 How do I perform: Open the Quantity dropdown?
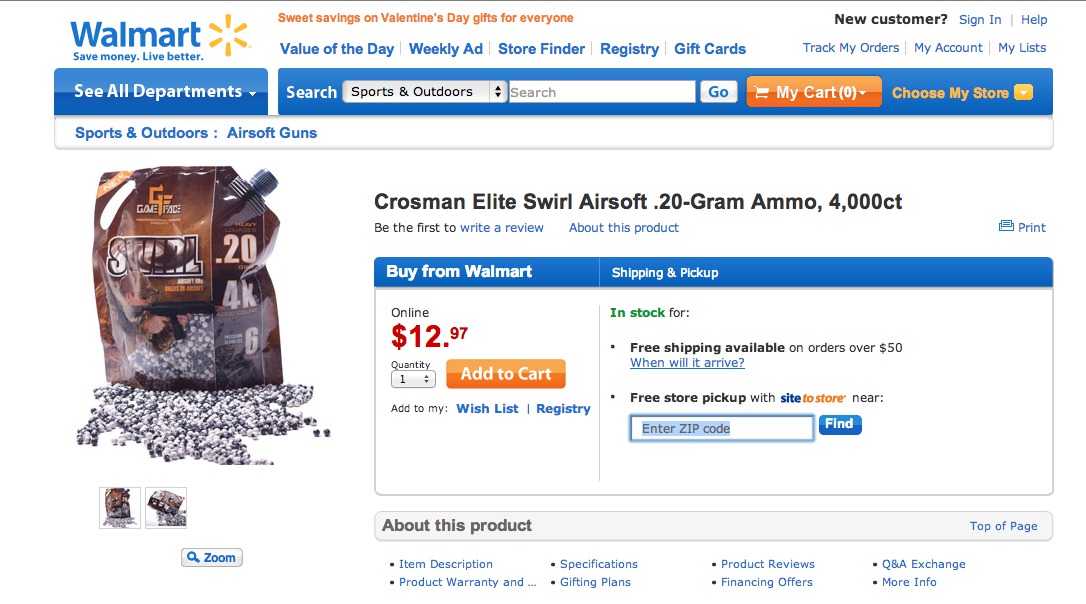pyautogui.click(x=413, y=380)
